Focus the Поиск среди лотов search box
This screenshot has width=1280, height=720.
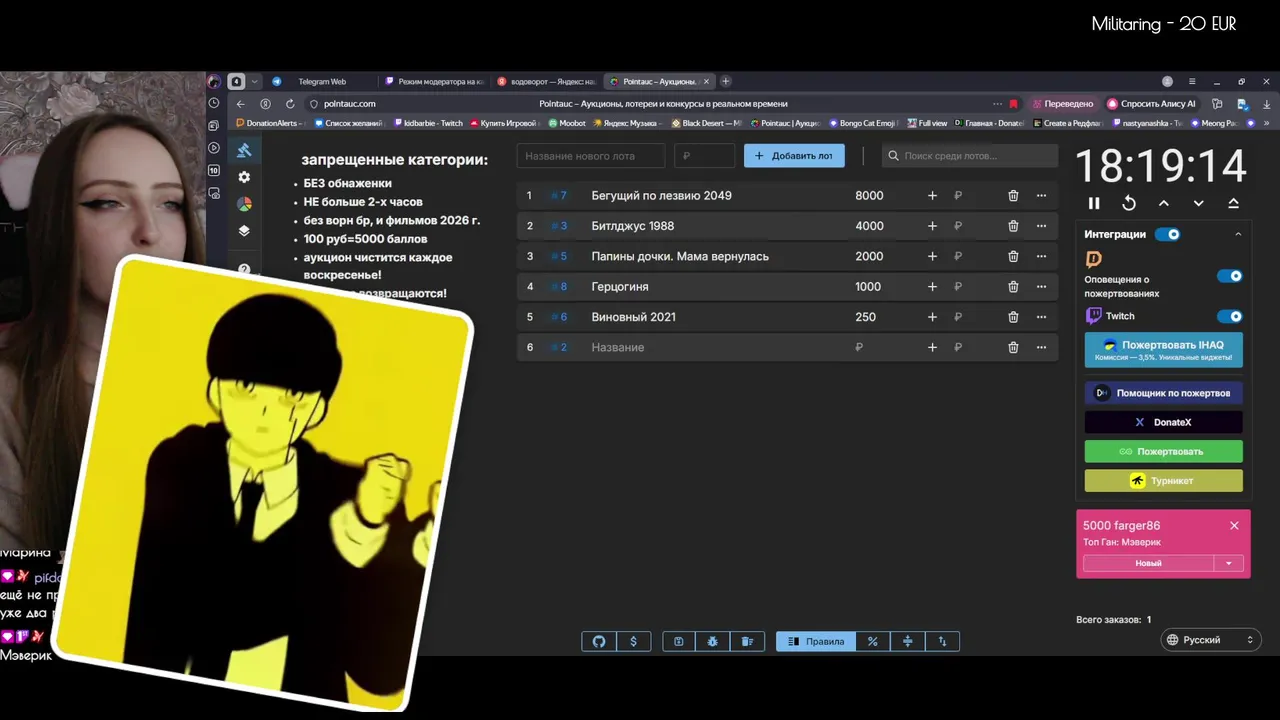[x=970, y=156]
